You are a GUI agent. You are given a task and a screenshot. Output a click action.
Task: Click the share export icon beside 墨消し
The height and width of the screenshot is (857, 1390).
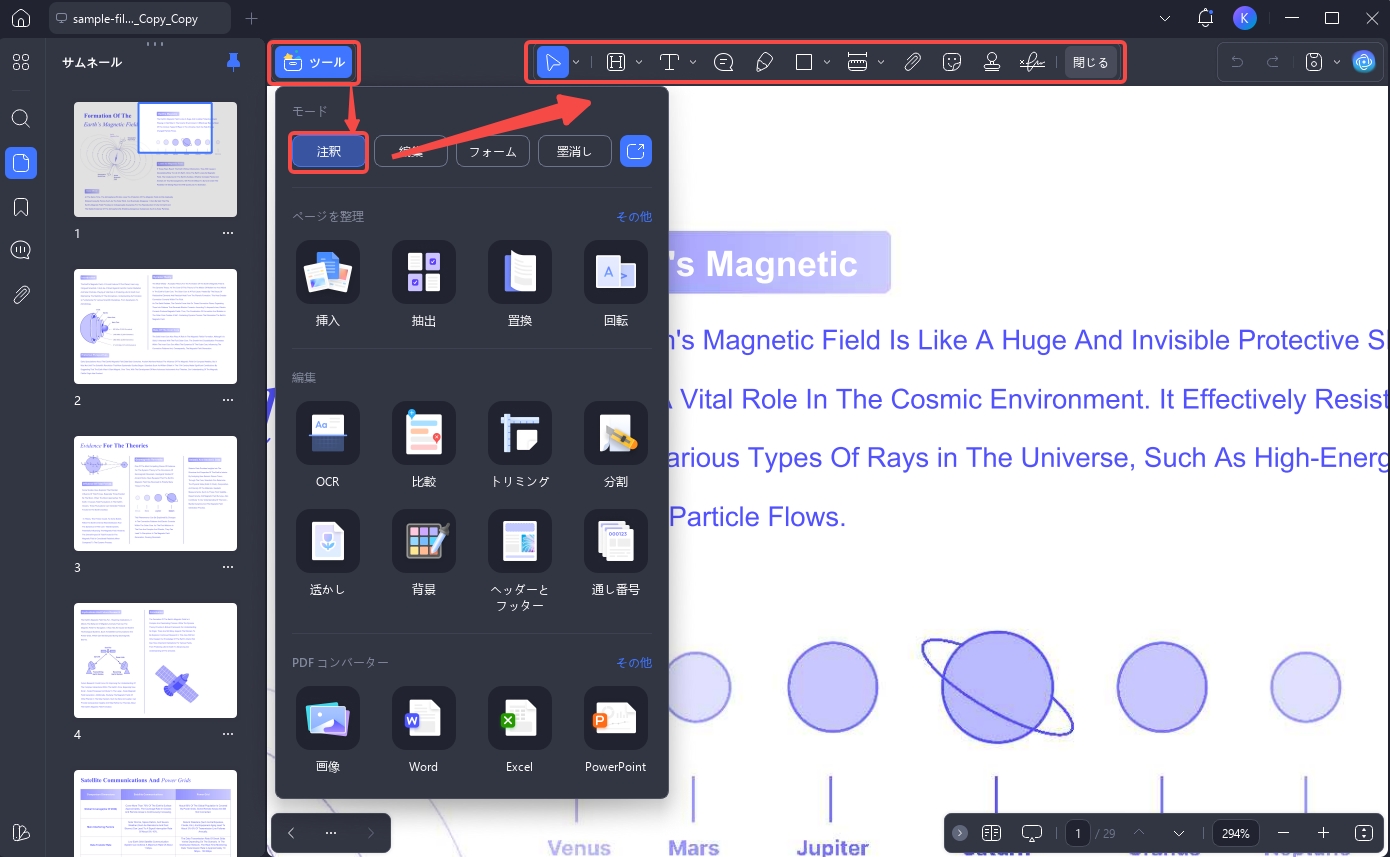point(636,152)
